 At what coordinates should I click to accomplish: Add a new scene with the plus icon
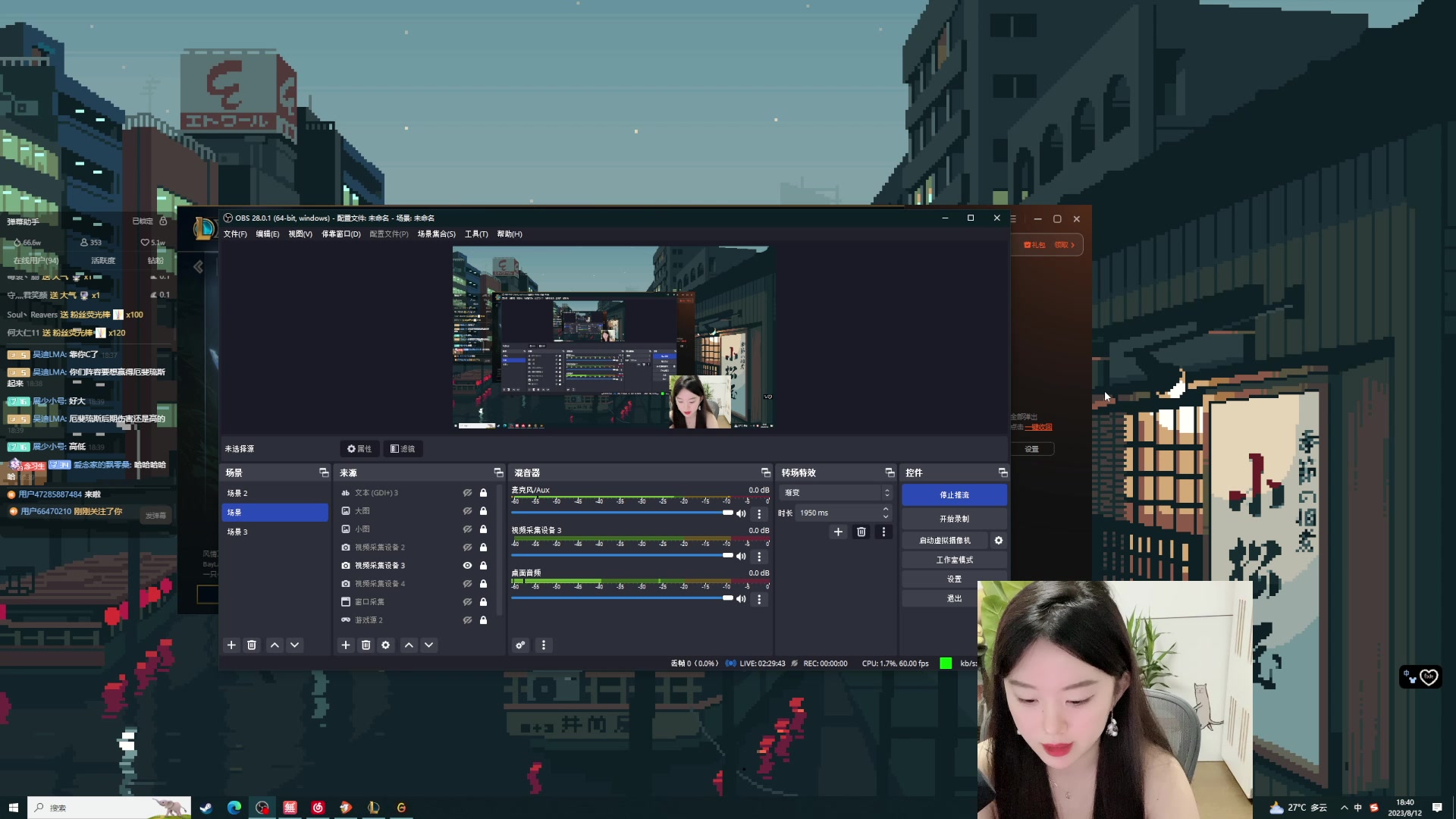pyautogui.click(x=231, y=645)
